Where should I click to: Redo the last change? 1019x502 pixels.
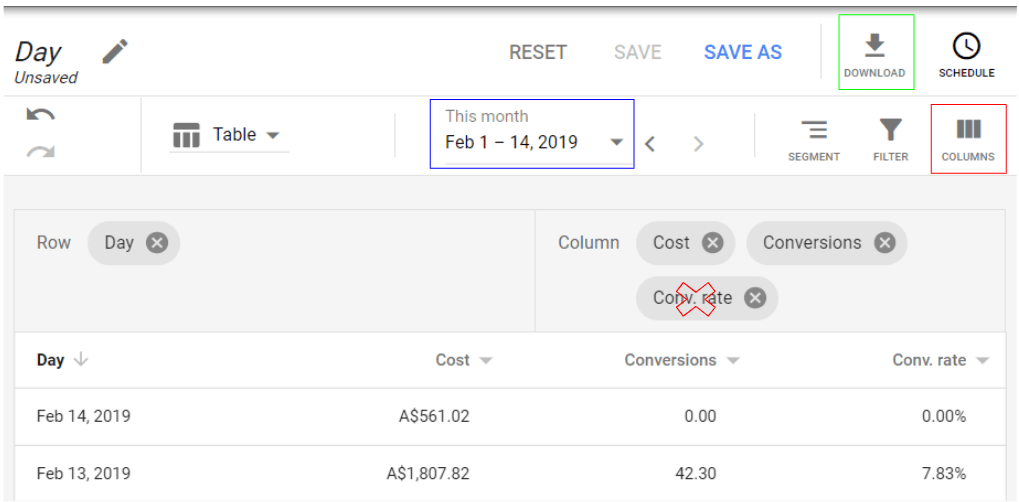tap(40, 152)
